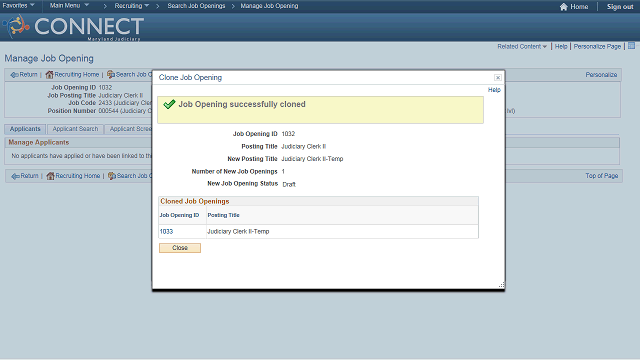Click the Clone Job Opening dialog title

(x=190, y=78)
